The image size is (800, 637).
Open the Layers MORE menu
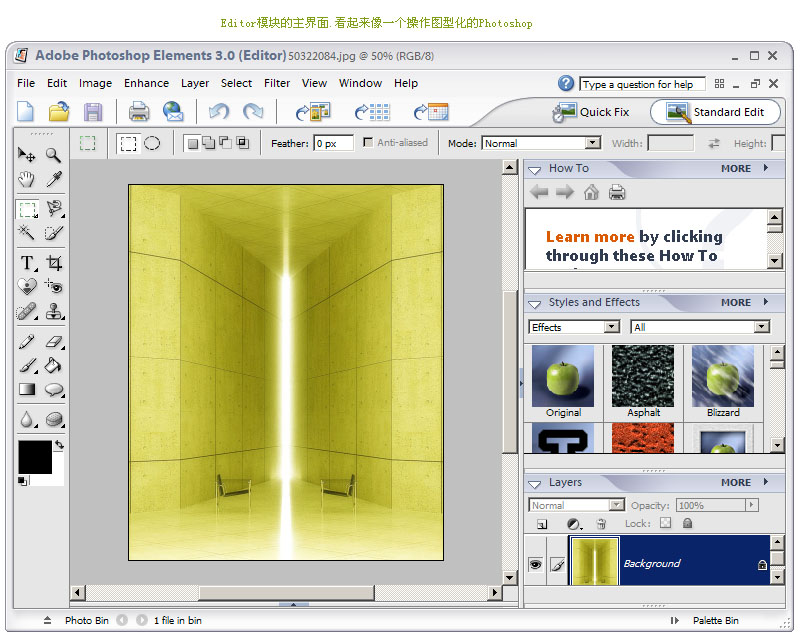coord(744,482)
